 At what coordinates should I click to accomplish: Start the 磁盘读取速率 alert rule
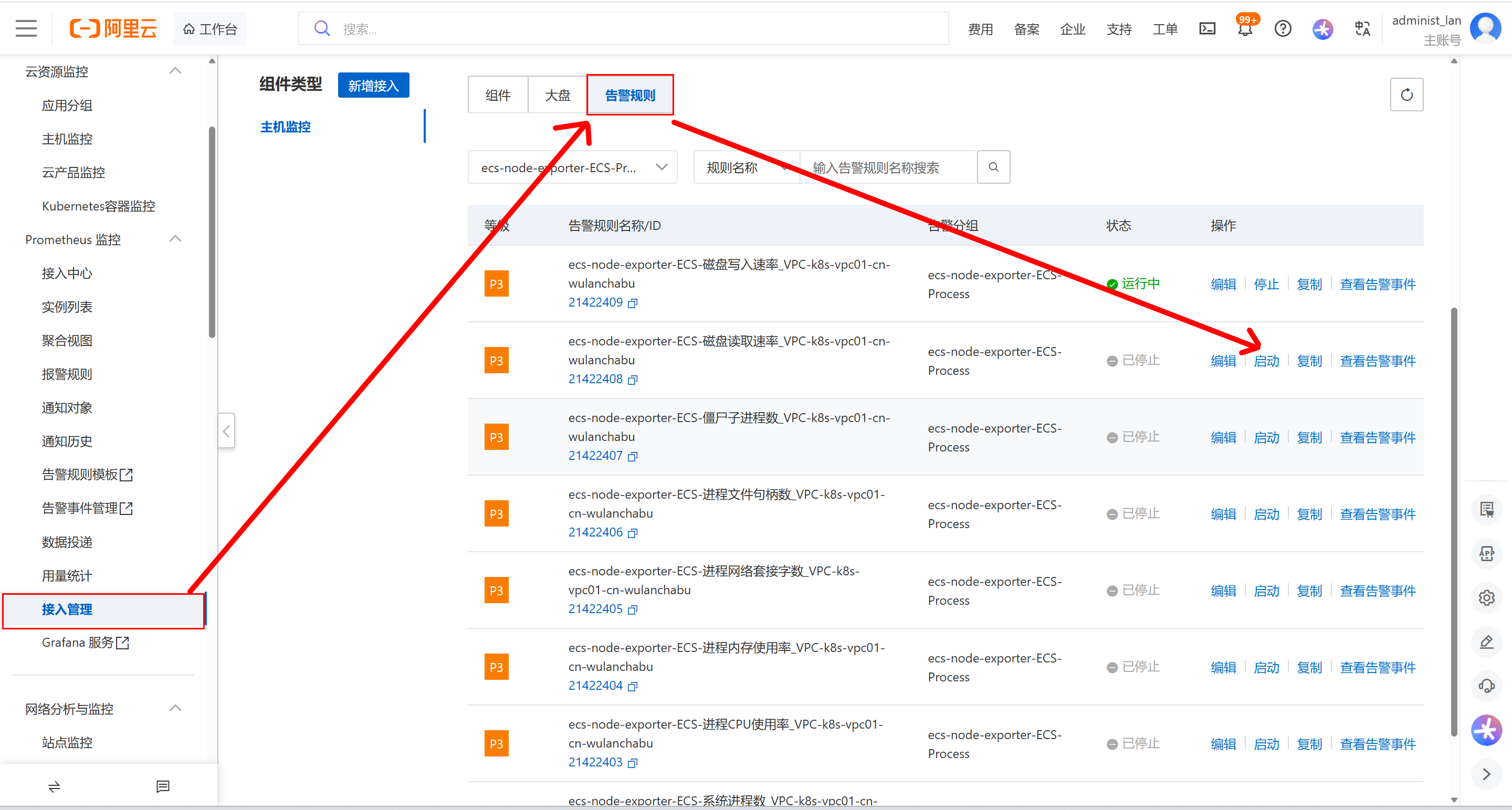click(1266, 361)
